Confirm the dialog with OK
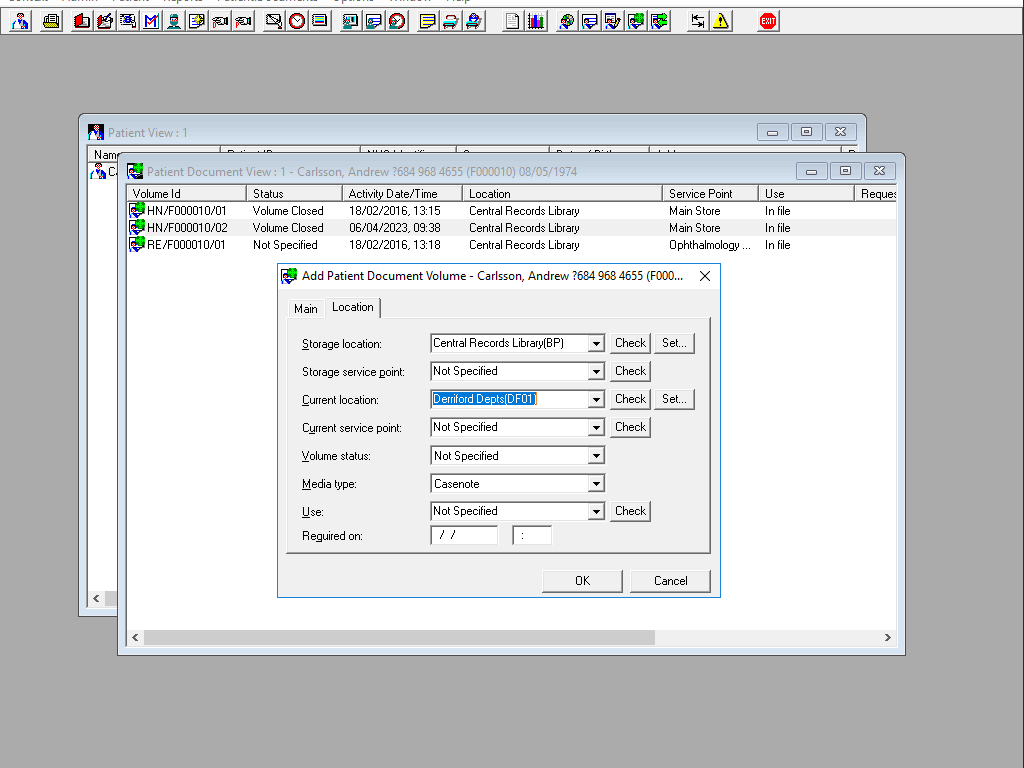The image size is (1024, 768). coord(583,581)
